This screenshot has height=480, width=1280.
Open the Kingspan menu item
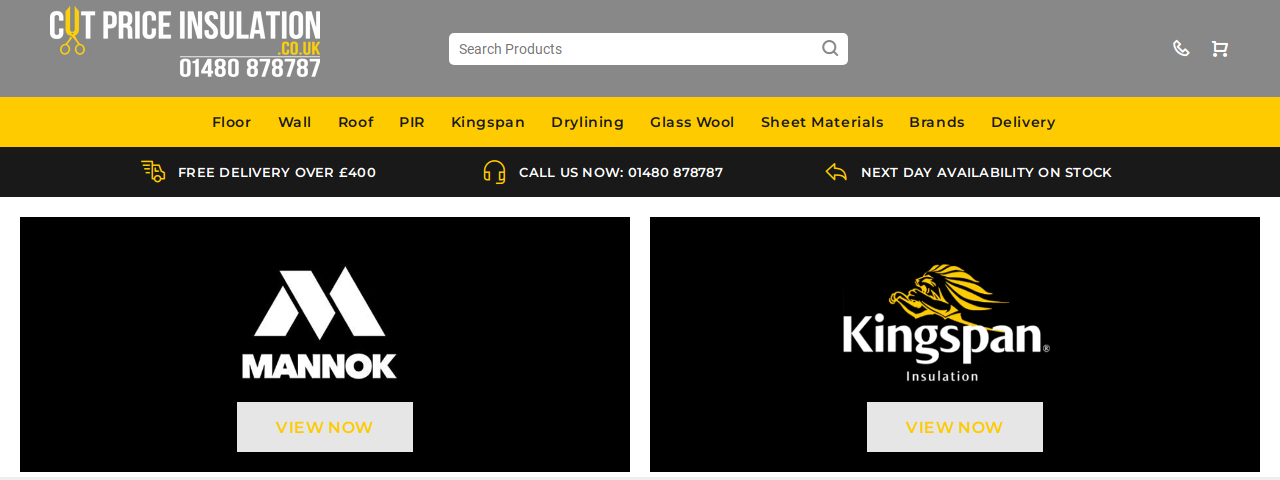pos(488,122)
